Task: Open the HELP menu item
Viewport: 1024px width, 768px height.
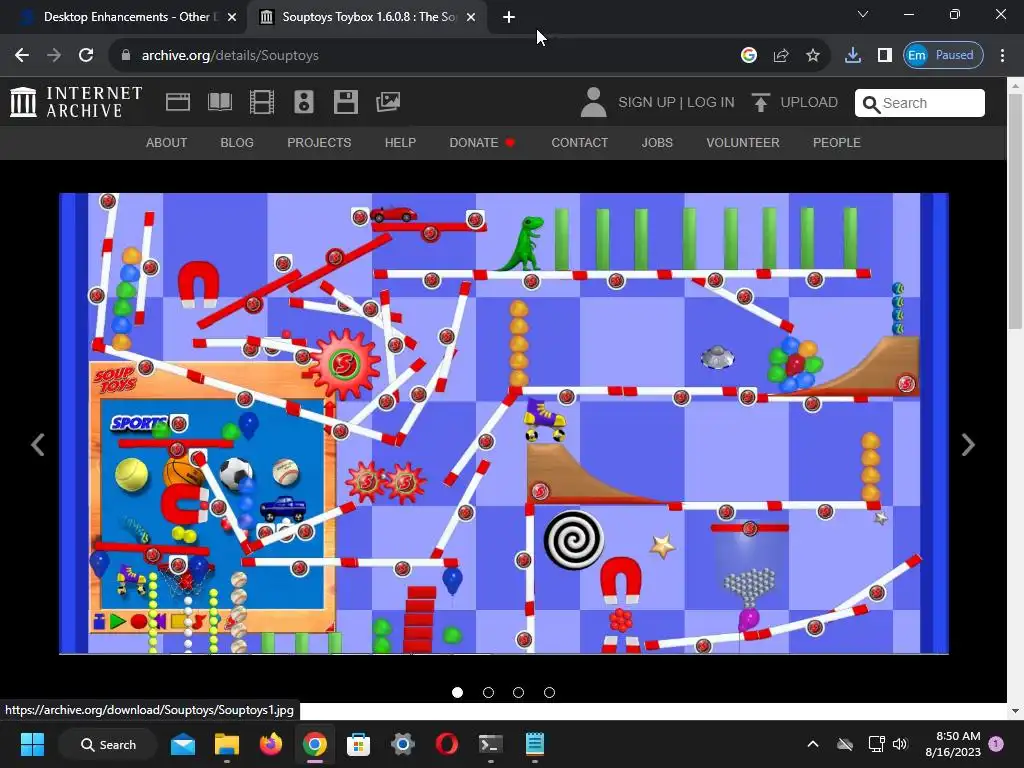Action: point(400,142)
